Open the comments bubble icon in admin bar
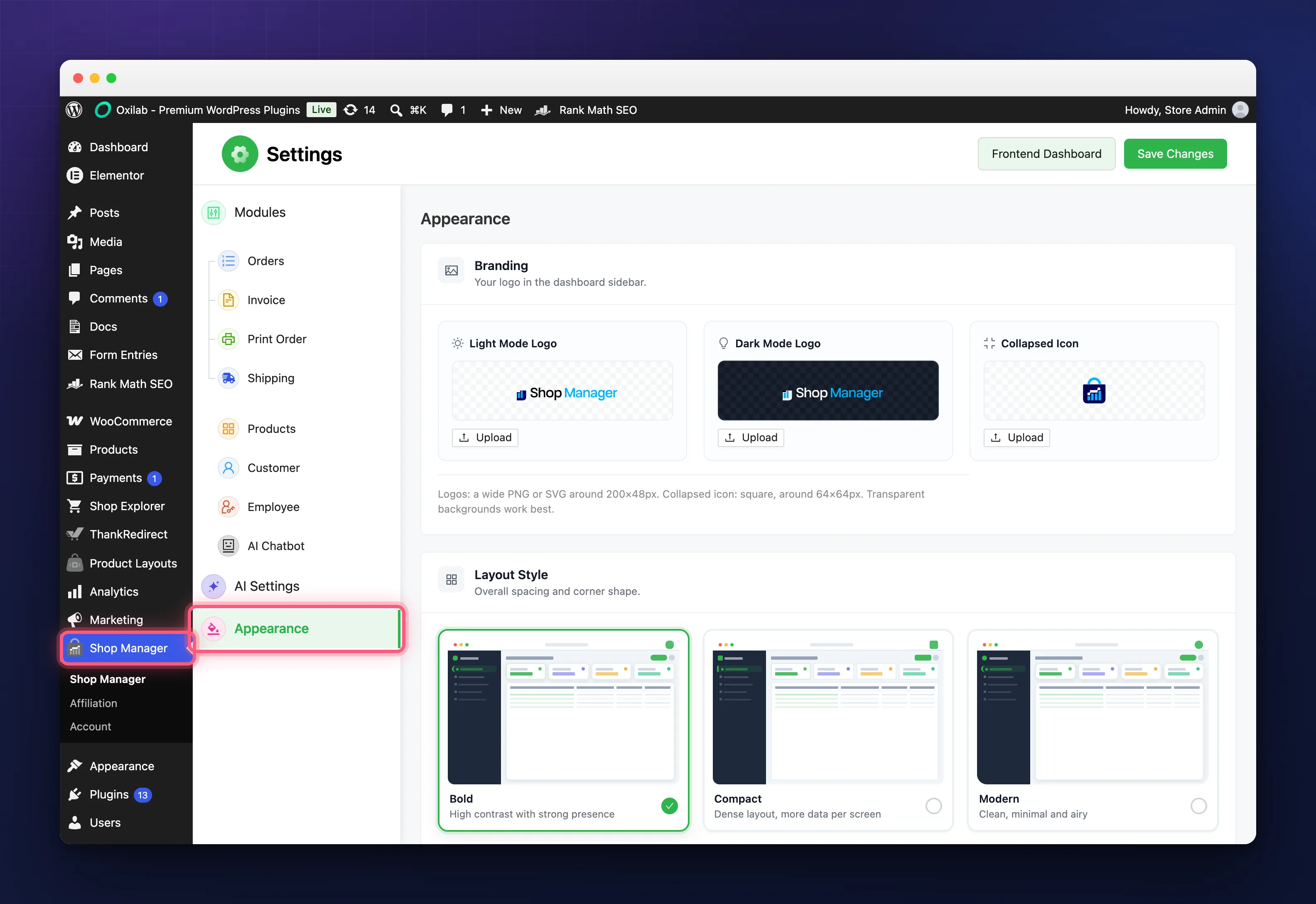The width and height of the screenshot is (1316, 904). click(x=447, y=110)
